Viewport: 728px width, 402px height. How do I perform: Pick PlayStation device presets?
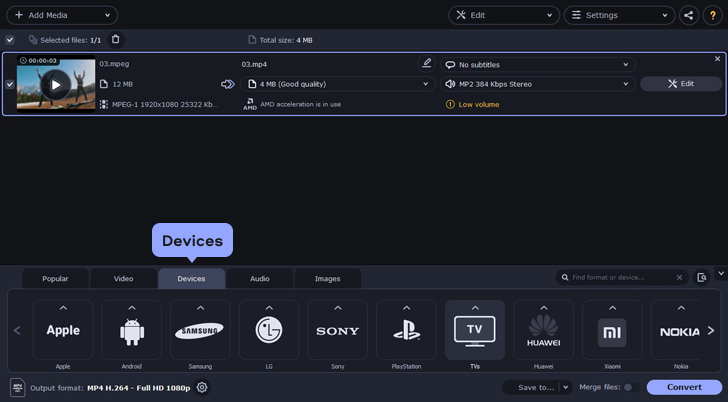(406, 330)
